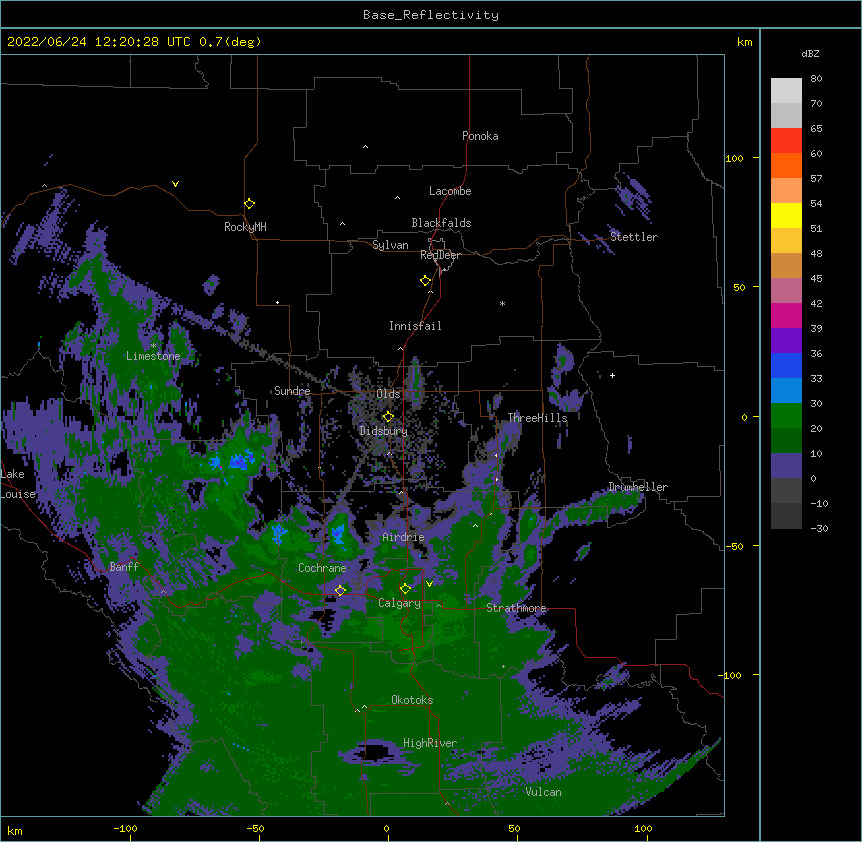Click the dBZ legend heading
The height and width of the screenshot is (842, 862).
pyautogui.click(x=810, y=54)
